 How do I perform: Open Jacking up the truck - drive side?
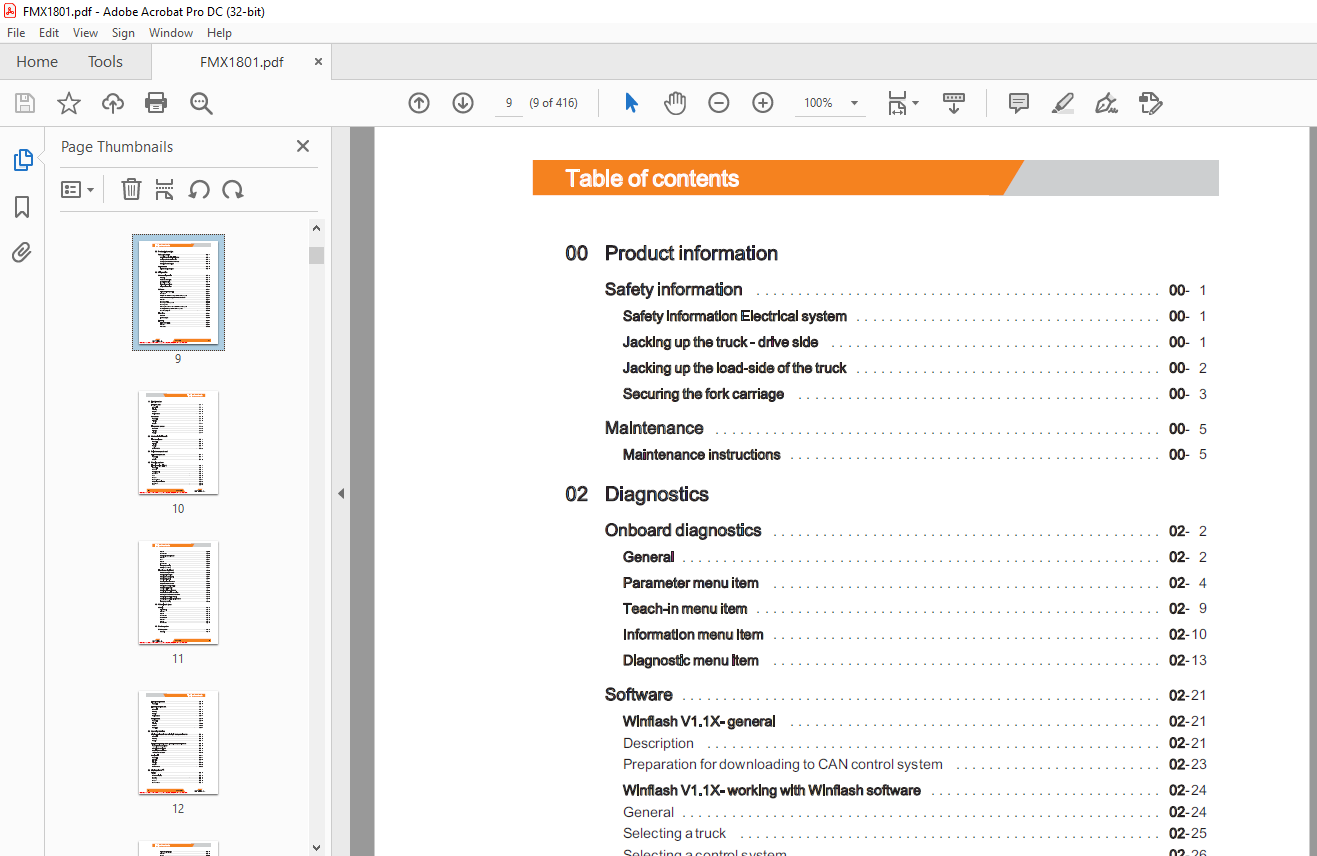[x=720, y=342]
